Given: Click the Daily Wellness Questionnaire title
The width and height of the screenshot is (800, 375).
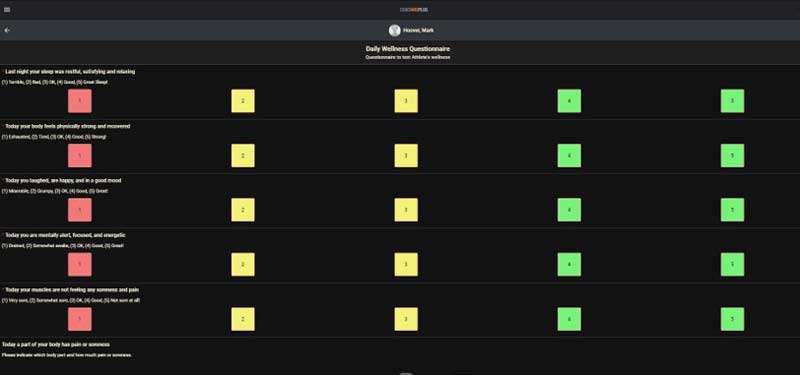Looking at the screenshot, I should 408,49.
